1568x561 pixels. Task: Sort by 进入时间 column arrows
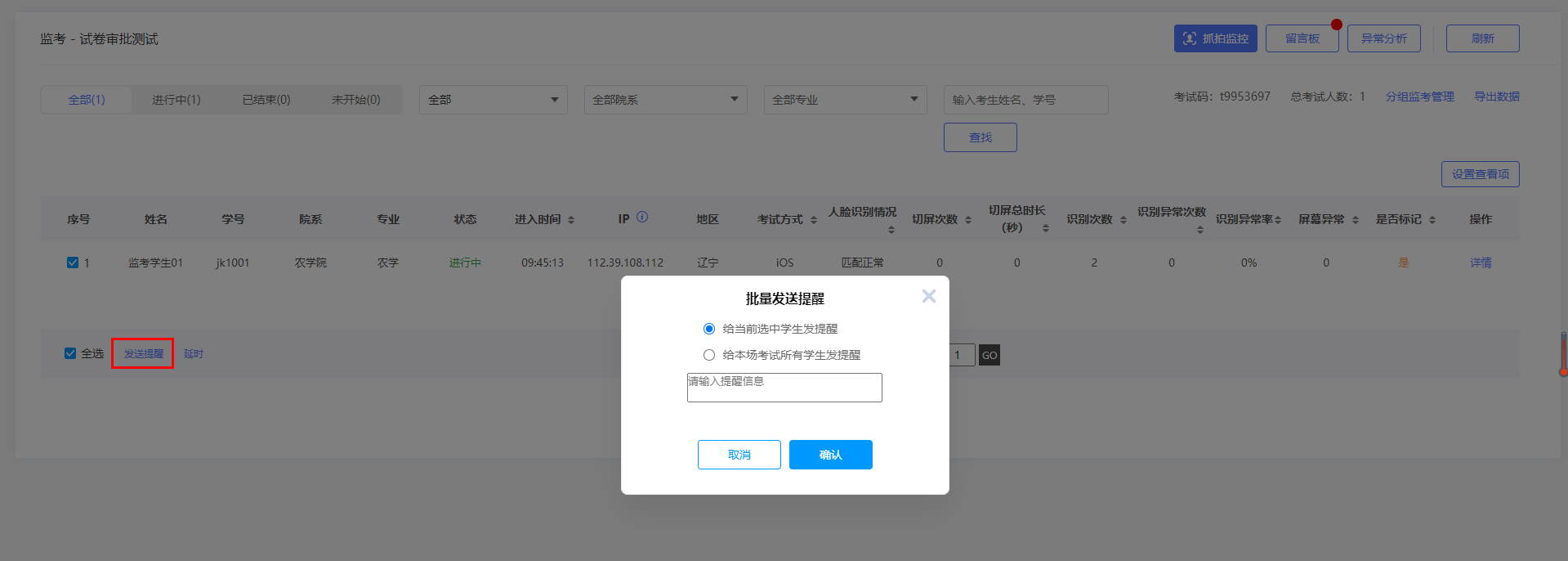(x=571, y=220)
